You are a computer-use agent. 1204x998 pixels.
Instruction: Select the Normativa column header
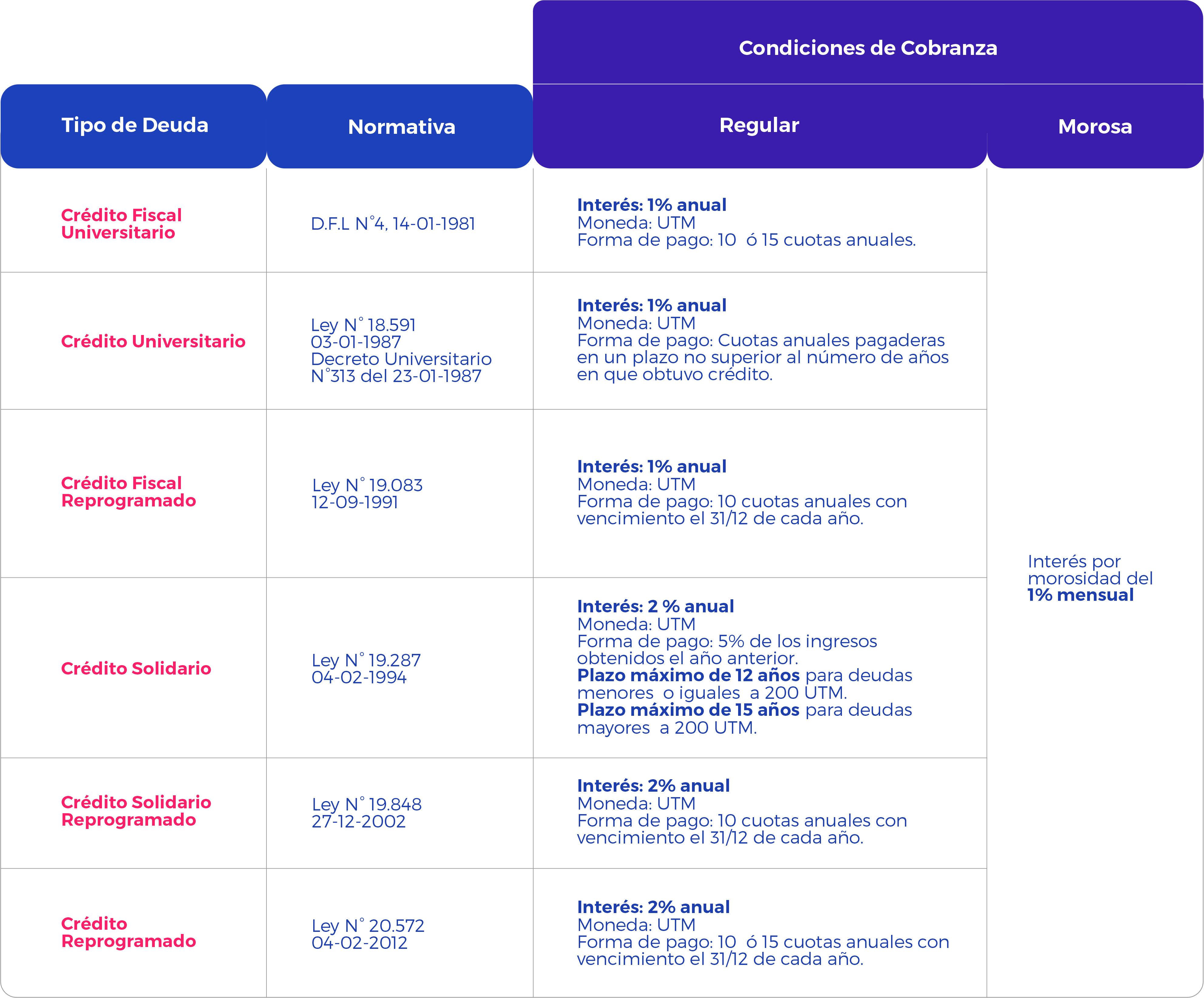tap(401, 127)
